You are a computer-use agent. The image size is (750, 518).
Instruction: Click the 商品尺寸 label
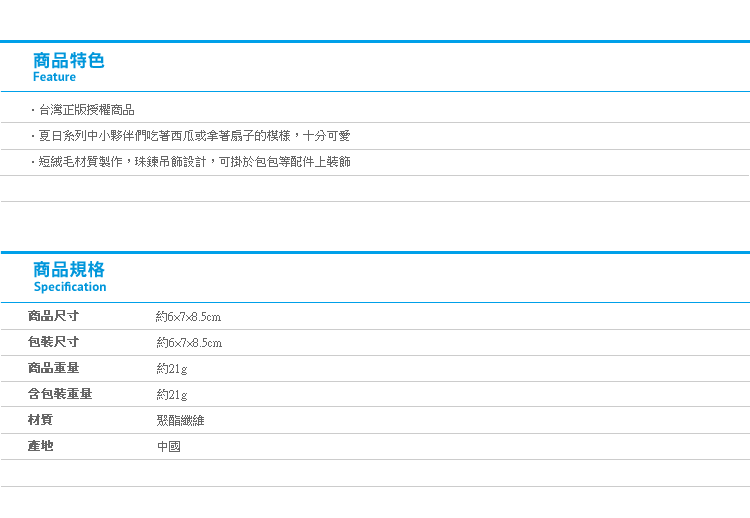point(53,316)
